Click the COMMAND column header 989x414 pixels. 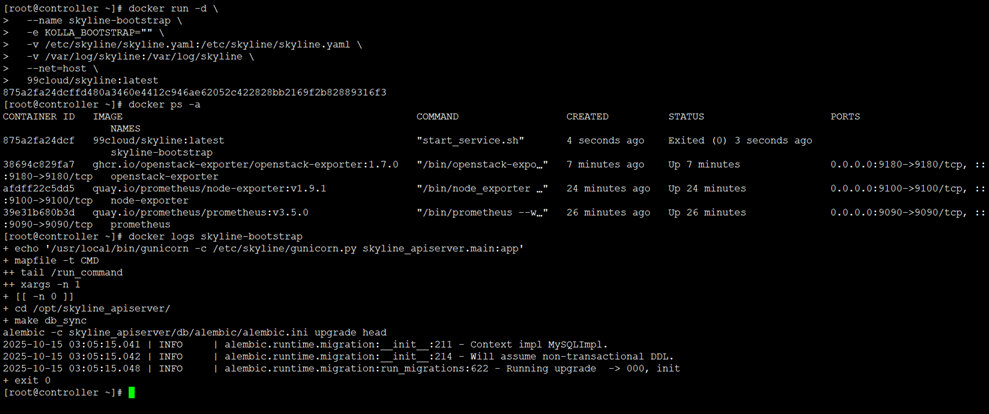click(437, 117)
